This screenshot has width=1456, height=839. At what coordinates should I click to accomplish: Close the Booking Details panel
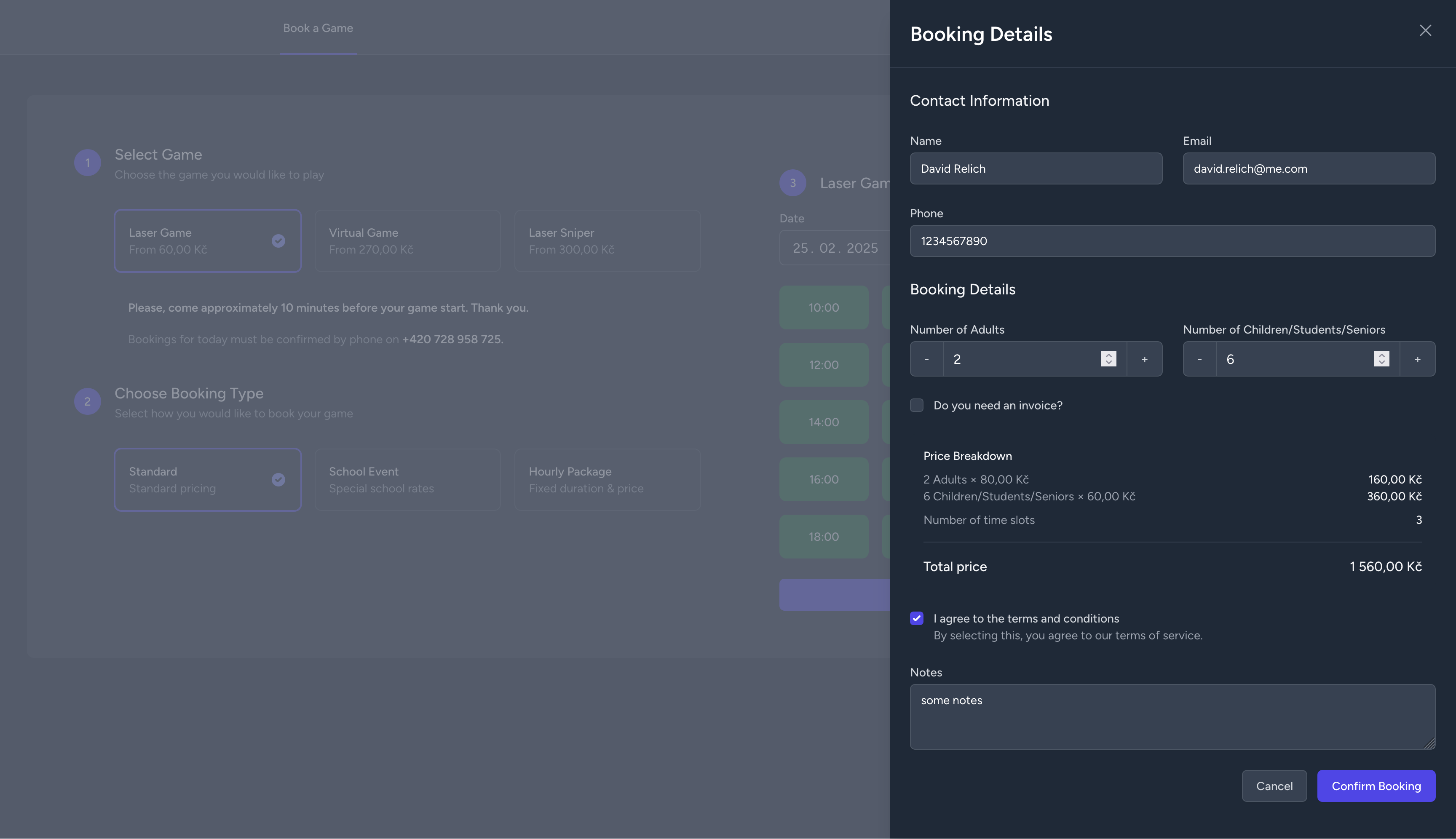1425,31
